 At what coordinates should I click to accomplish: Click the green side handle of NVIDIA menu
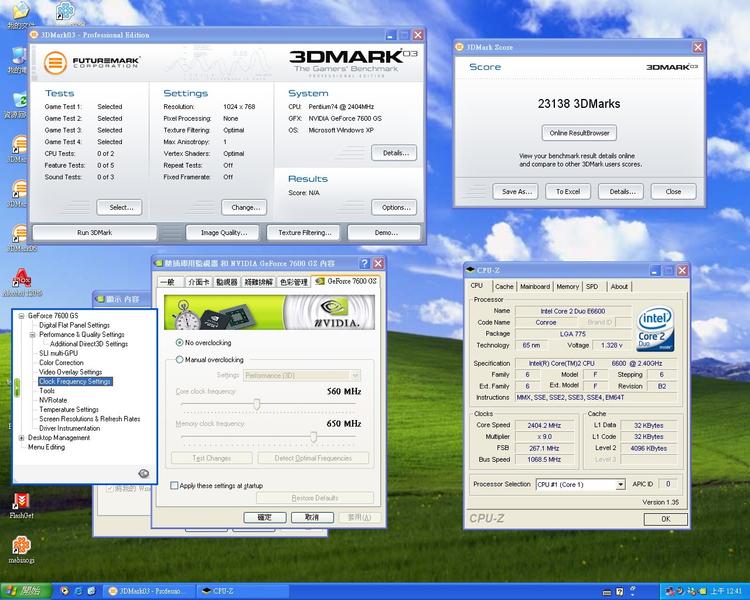[17, 388]
